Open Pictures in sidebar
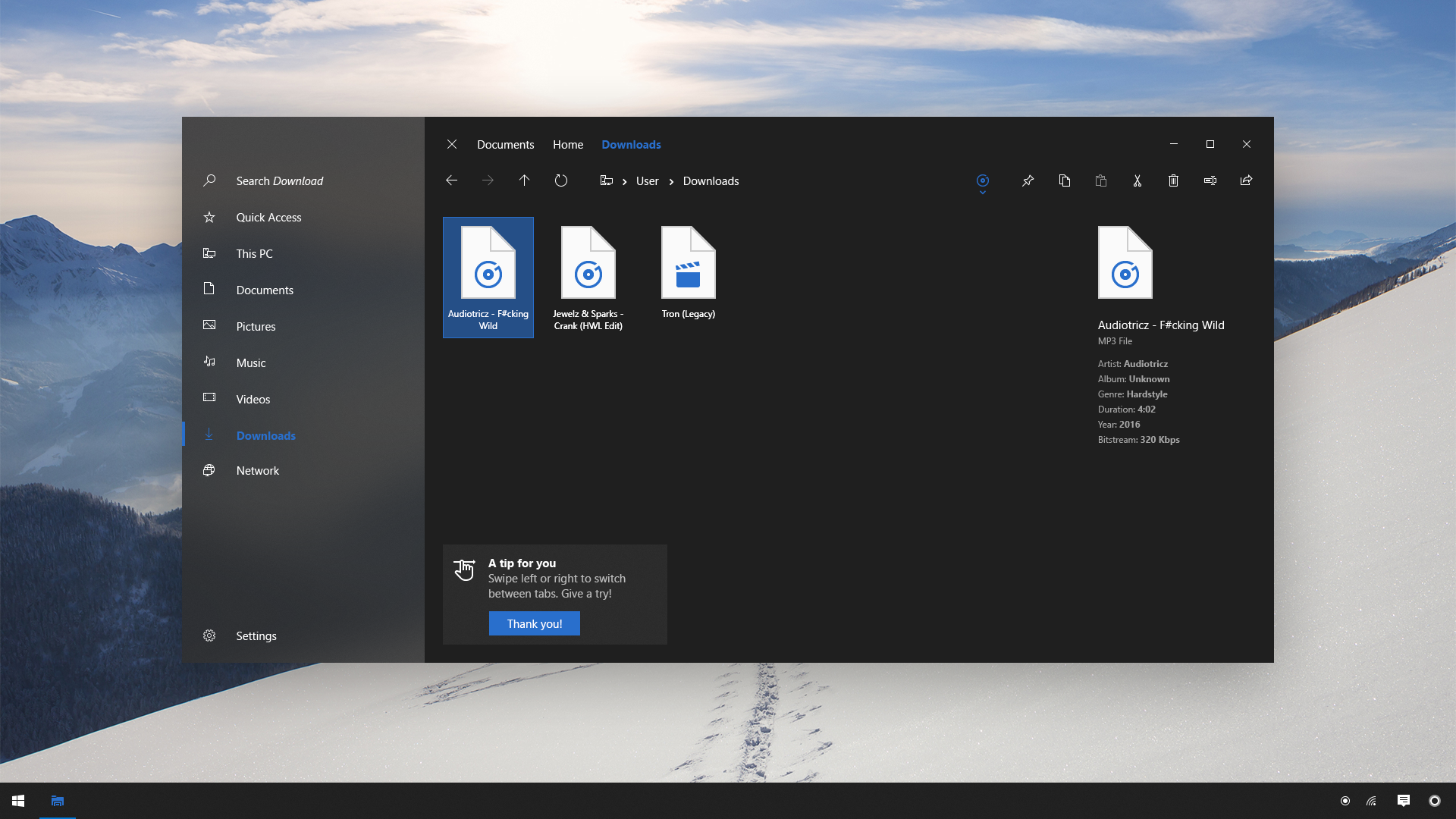 click(x=303, y=326)
